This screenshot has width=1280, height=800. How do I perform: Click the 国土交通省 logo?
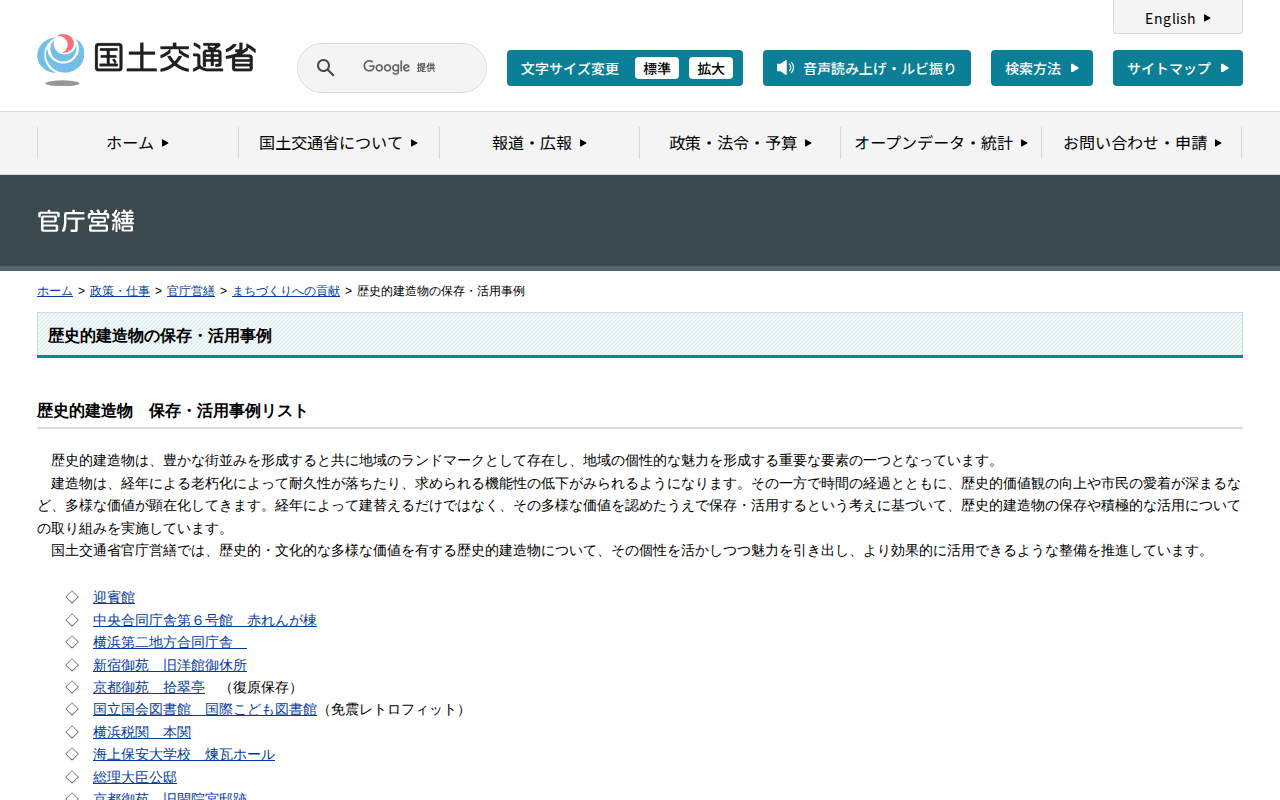pos(147,59)
